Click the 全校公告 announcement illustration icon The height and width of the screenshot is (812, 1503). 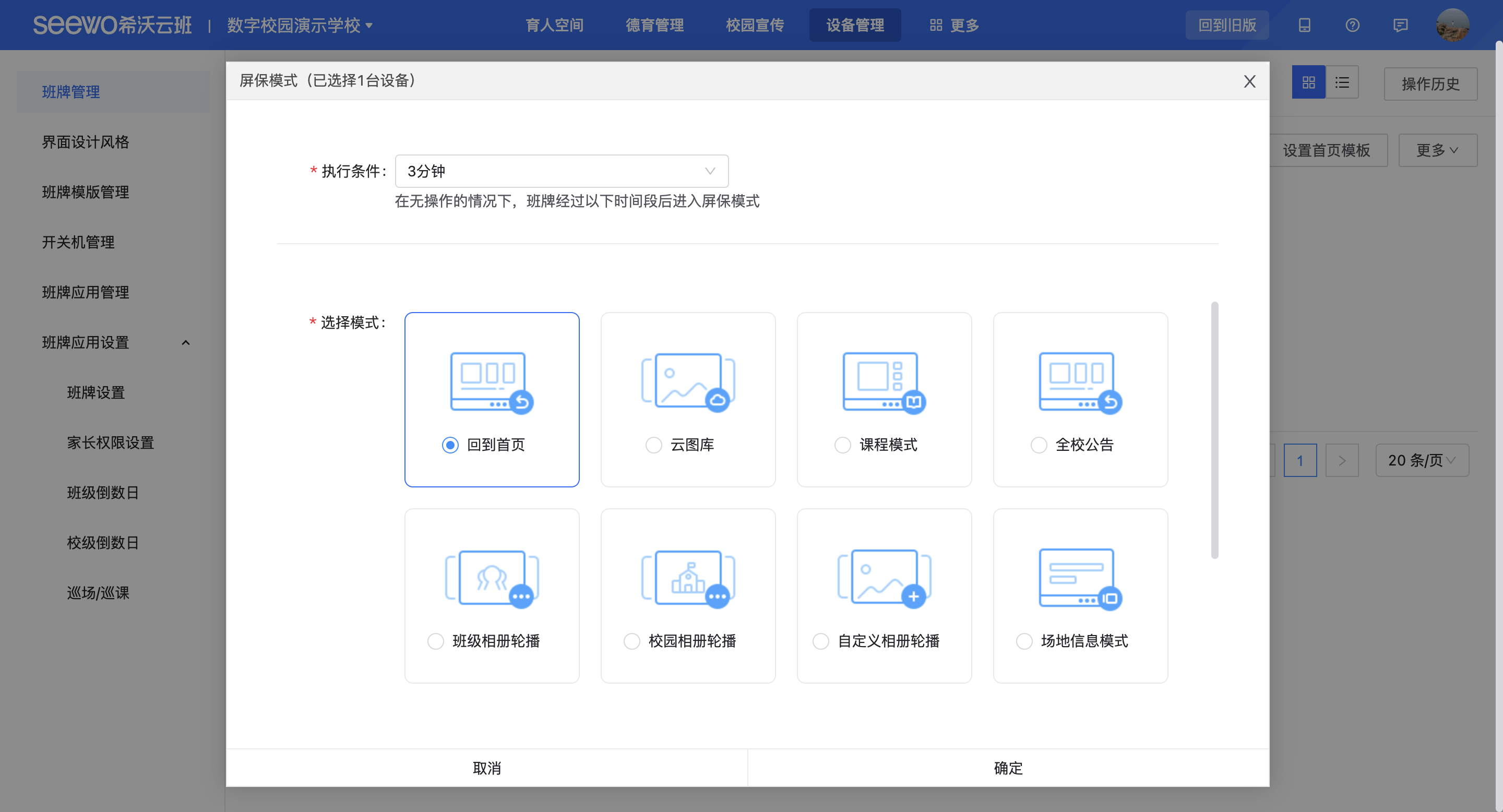[x=1081, y=383]
